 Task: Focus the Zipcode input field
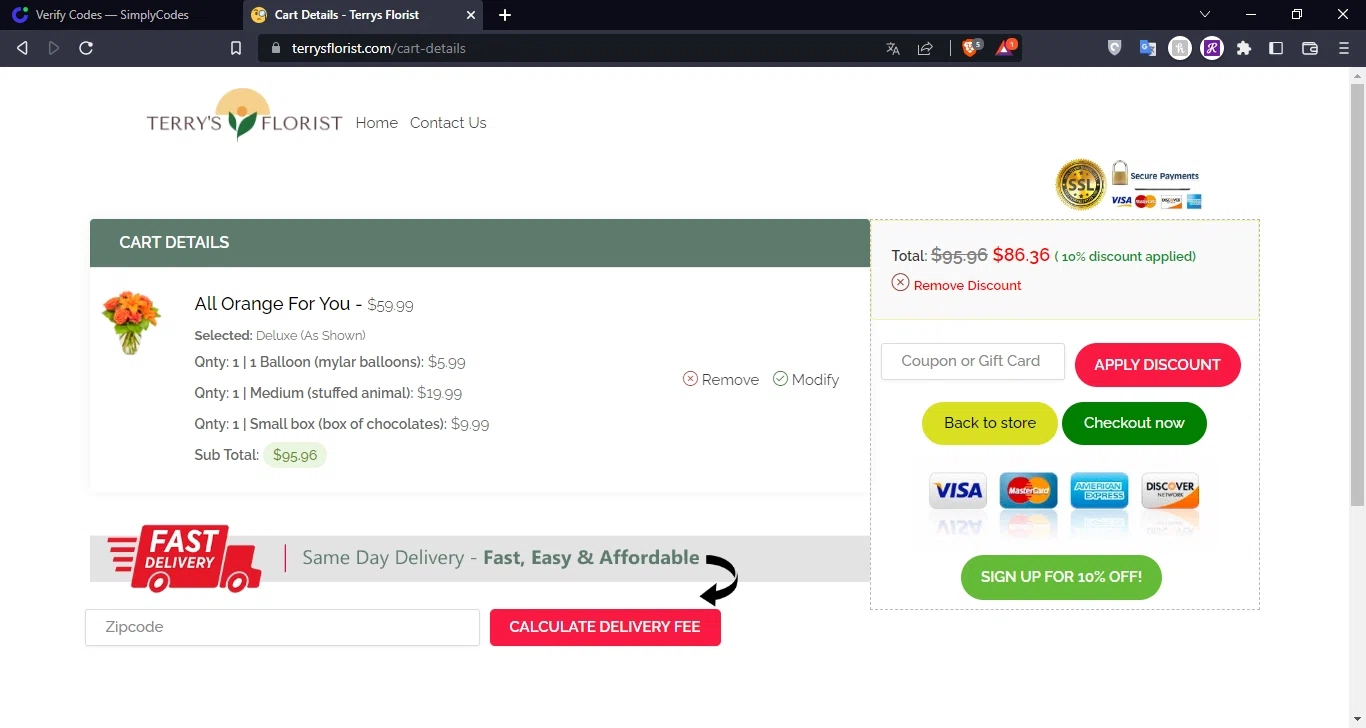tap(283, 627)
